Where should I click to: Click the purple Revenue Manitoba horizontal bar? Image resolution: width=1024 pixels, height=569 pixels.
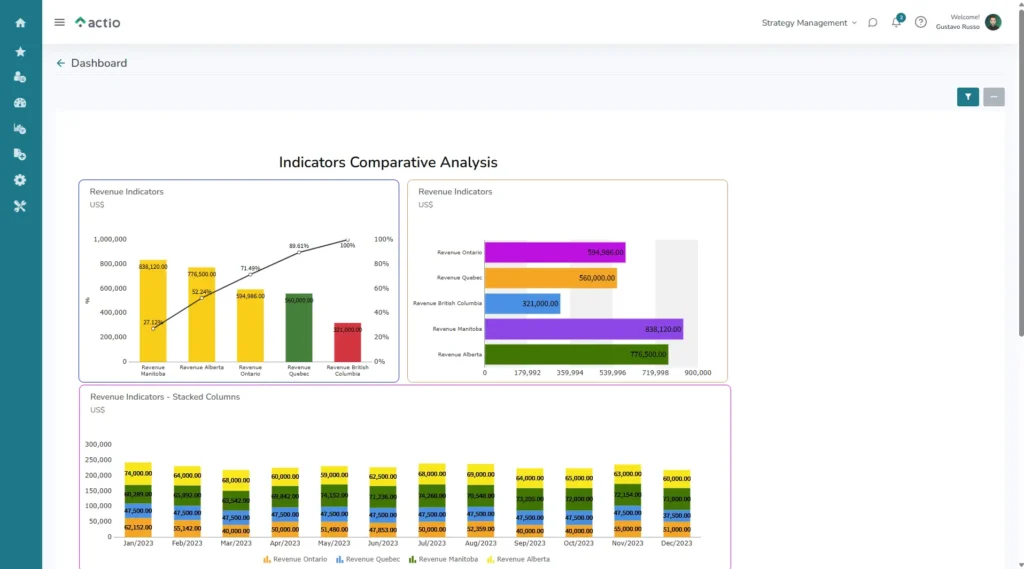click(583, 329)
